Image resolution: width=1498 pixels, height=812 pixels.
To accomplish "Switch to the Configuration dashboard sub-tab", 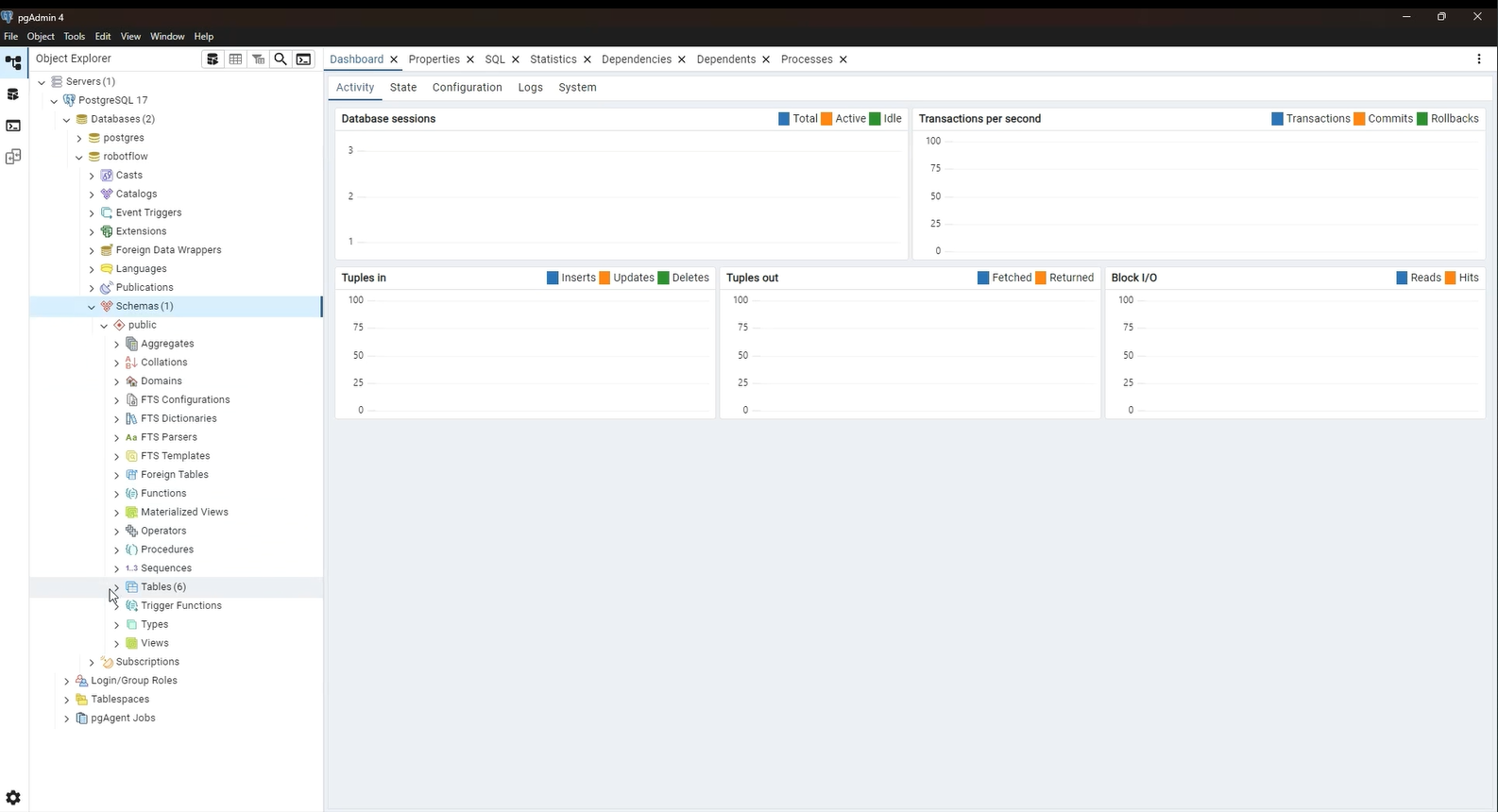I will [467, 87].
